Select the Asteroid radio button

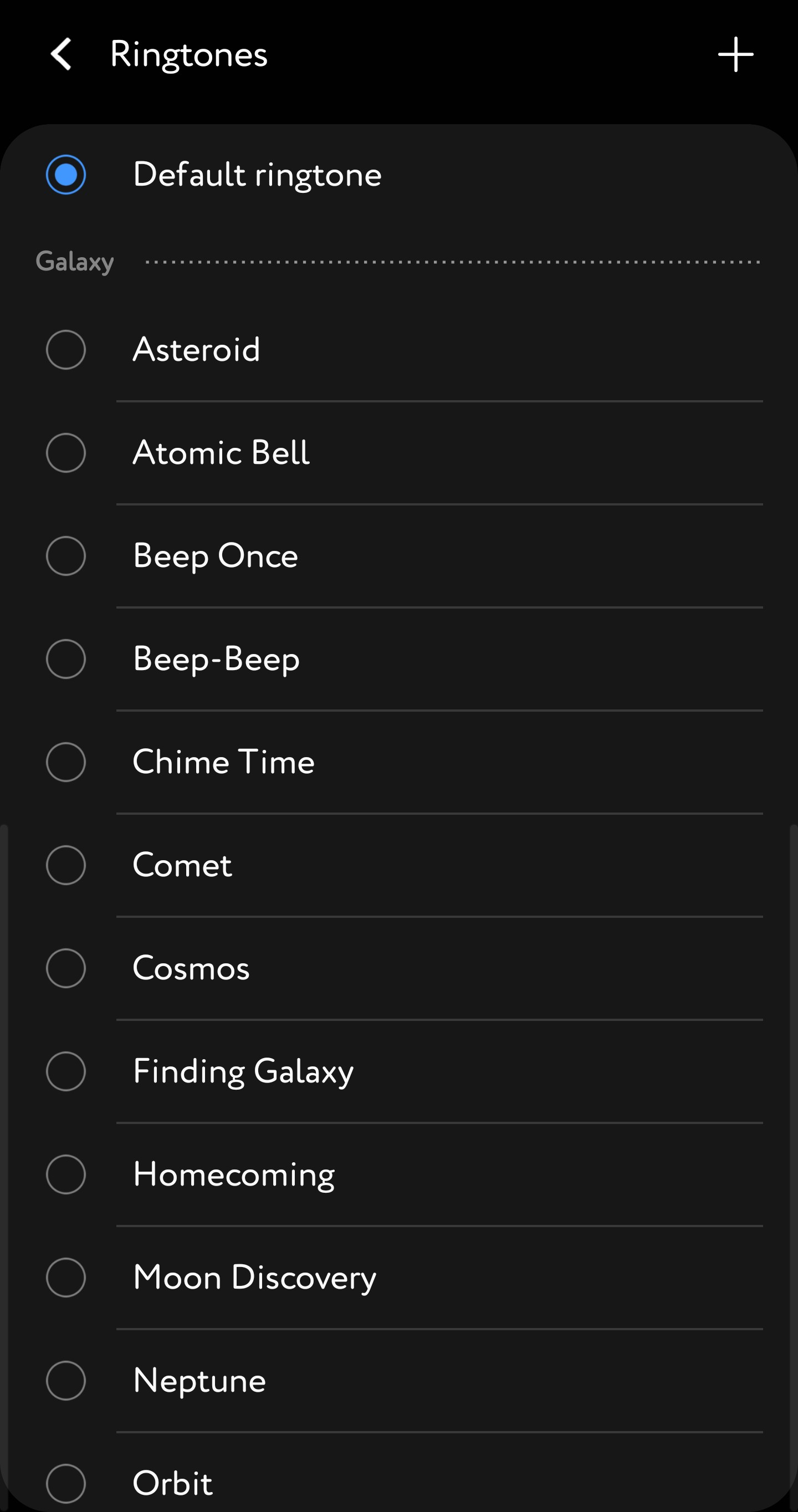tap(66, 350)
